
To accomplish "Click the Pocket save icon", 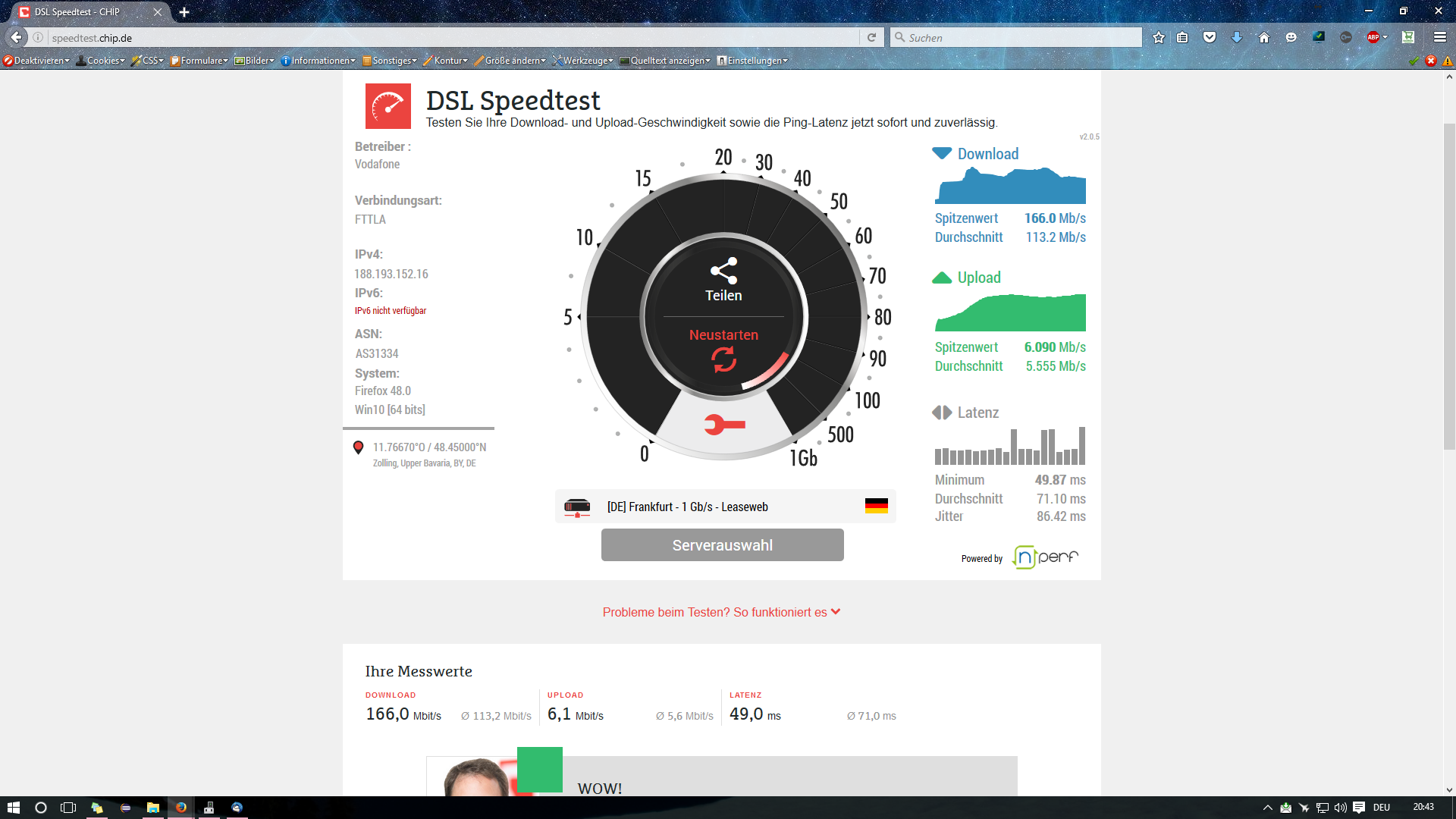I will tap(1210, 37).
